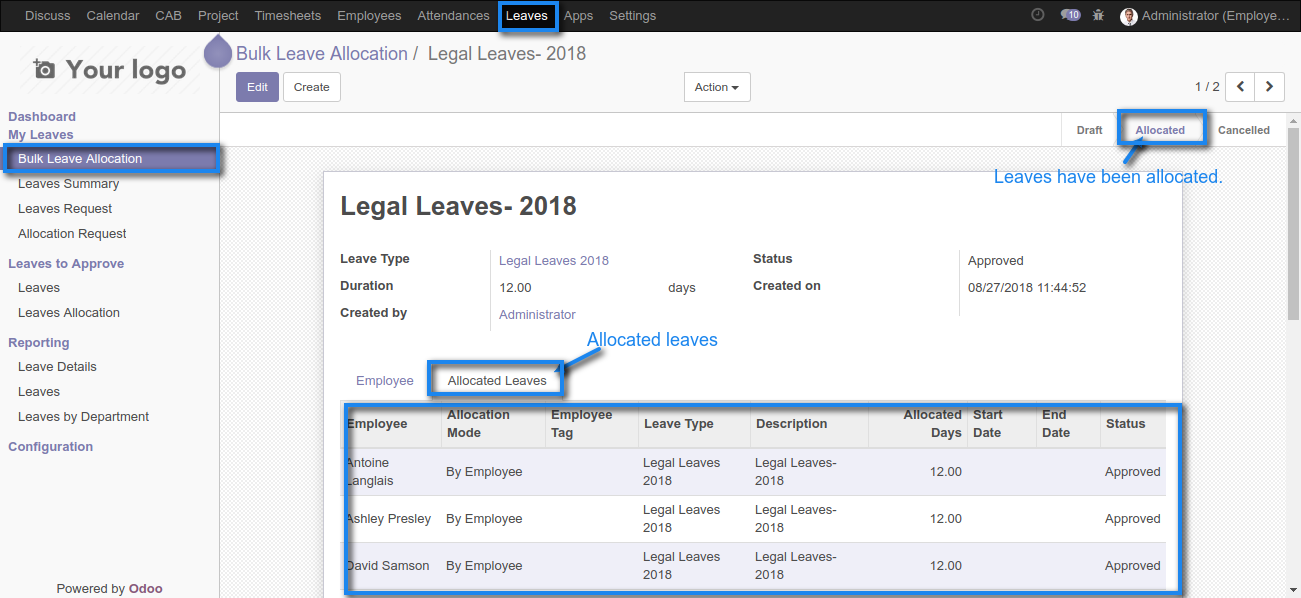
Task: Open the debug bug icon
Action: 1099,15
